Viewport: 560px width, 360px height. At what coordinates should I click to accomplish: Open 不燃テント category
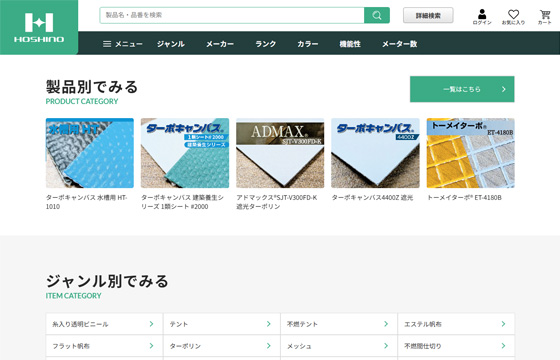339,324
